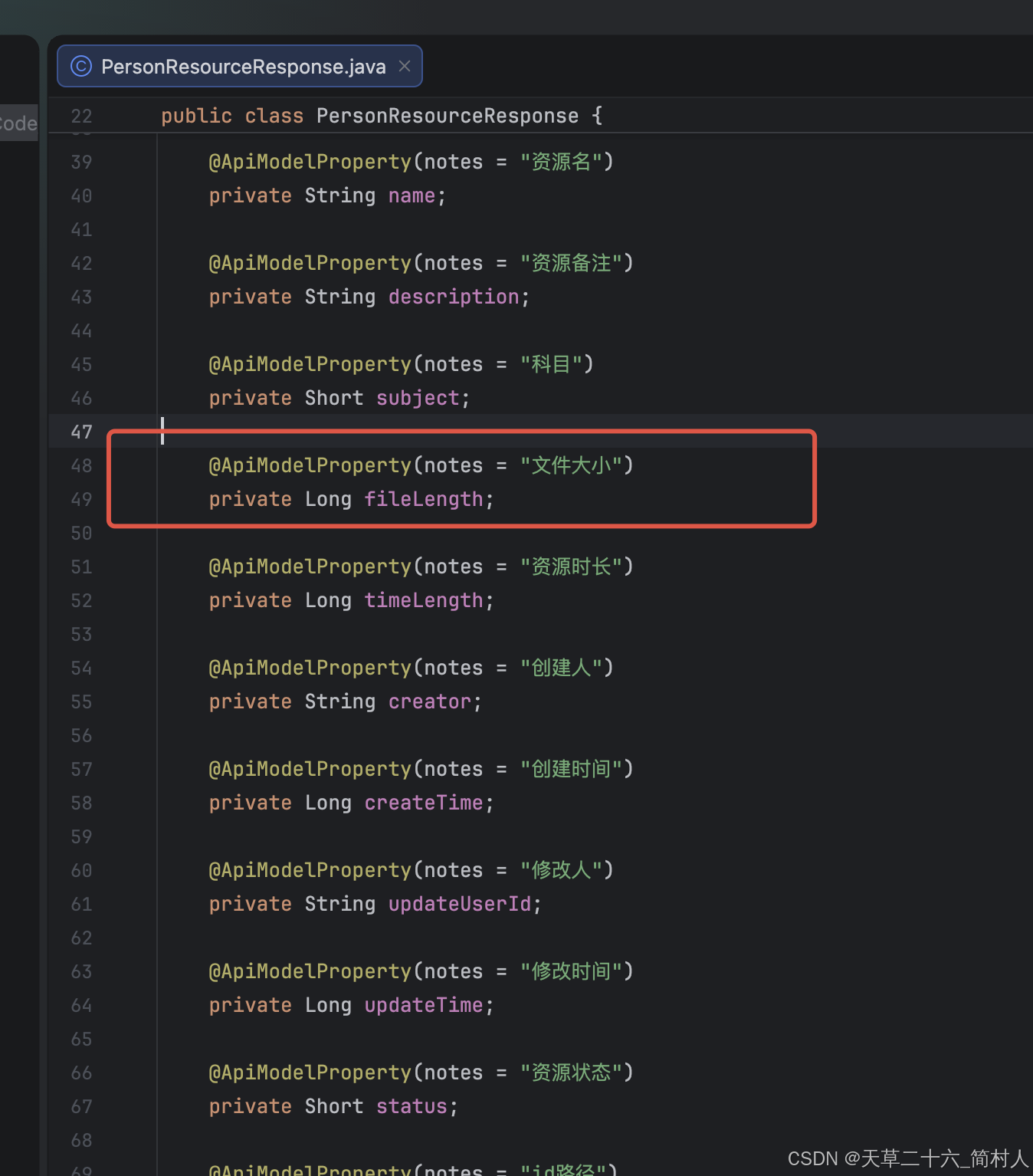The height and width of the screenshot is (1176, 1033).
Task: Click the partially visible Code button
Action: click(18, 123)
